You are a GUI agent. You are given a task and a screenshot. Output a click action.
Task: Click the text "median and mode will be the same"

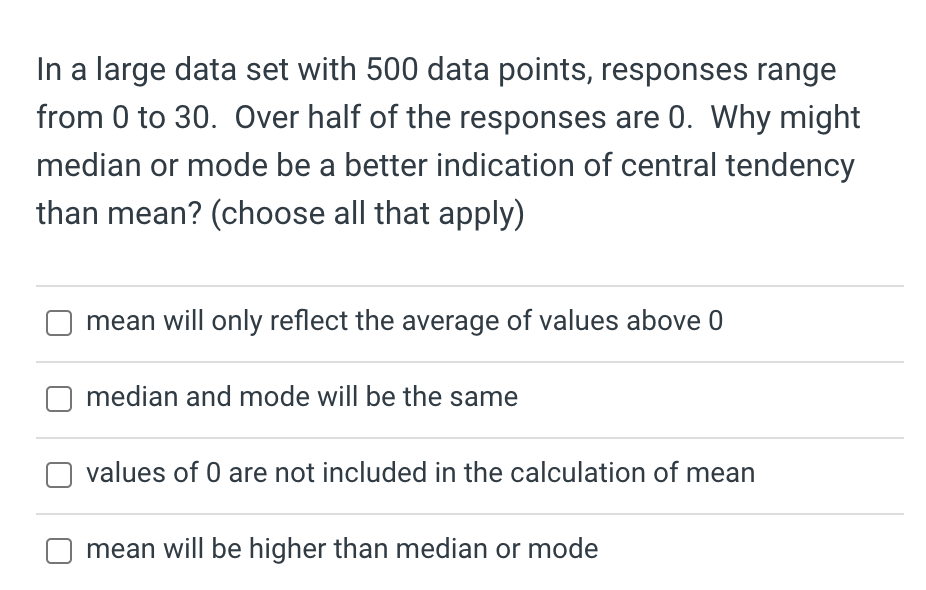pos(302,397)
